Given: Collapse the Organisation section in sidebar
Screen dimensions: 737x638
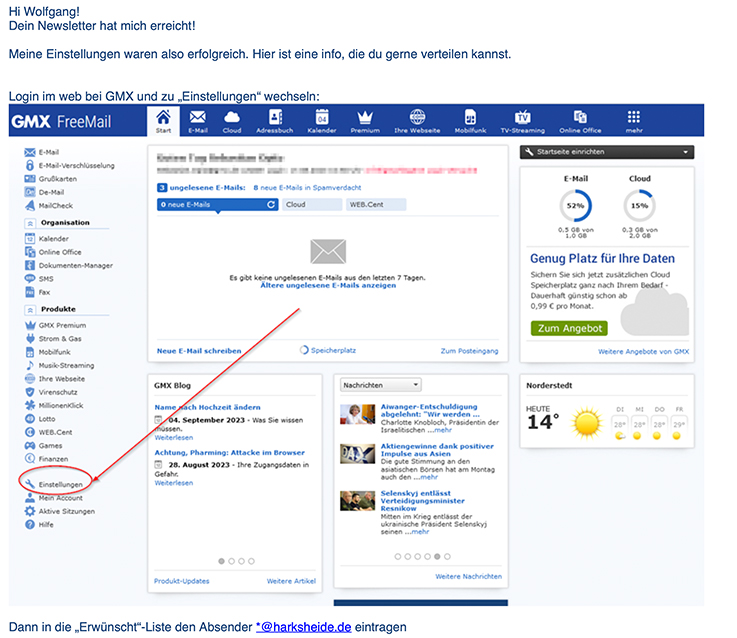Looking at the screenshot, I should (x=30, y=223).
